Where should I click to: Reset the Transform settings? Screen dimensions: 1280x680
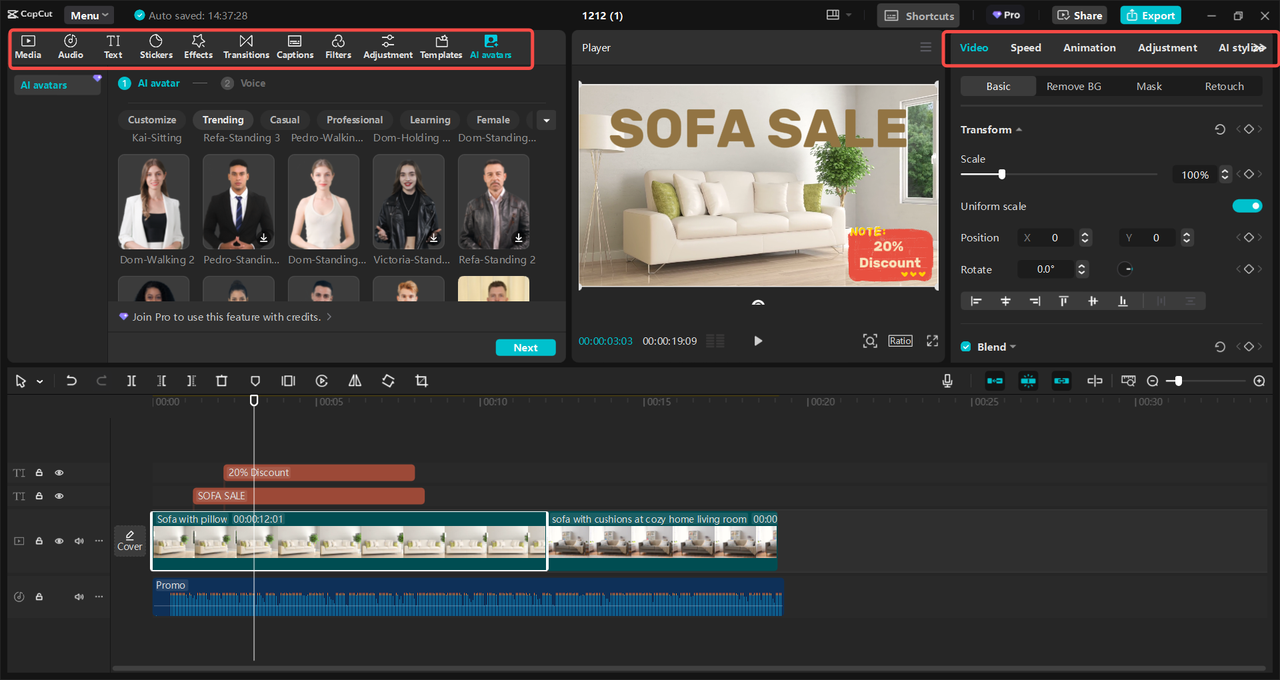pyautogui.click(x=1220, y=130)
